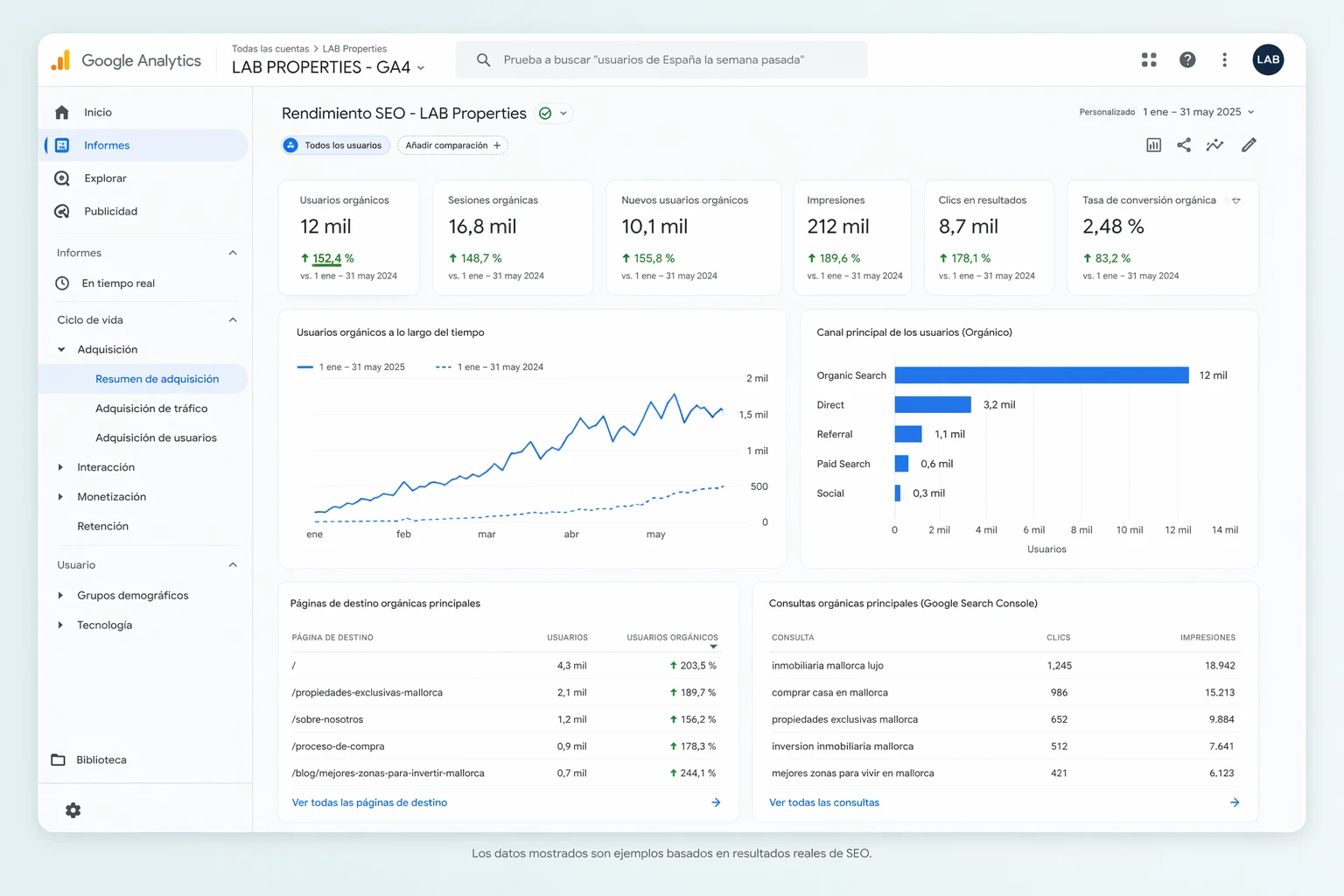Click the Direct bar in channel chart
Screen dimensions: 1344x896
pos(933,405)
